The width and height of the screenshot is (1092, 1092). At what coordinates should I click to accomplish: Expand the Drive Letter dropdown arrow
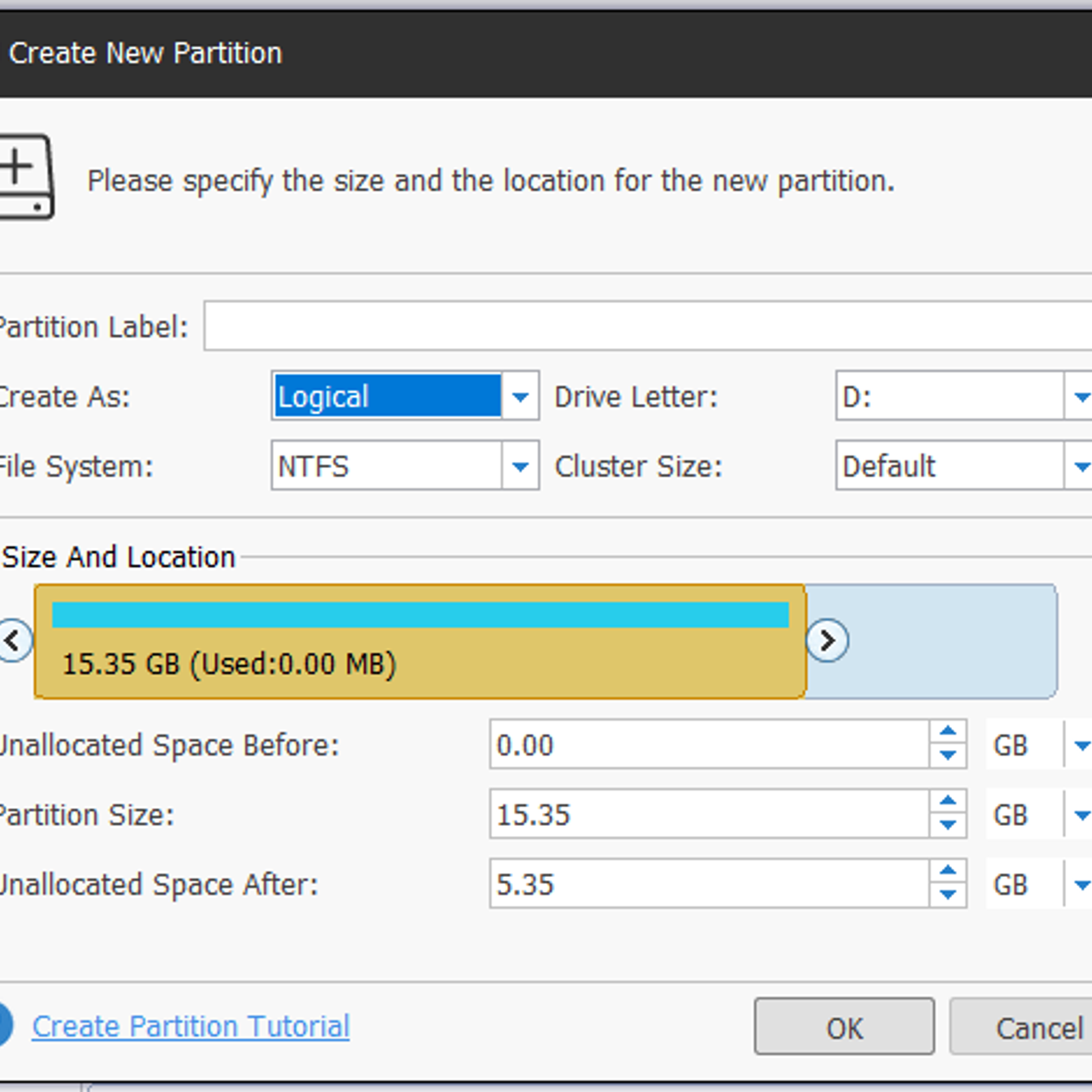(x=1080, y=396)
